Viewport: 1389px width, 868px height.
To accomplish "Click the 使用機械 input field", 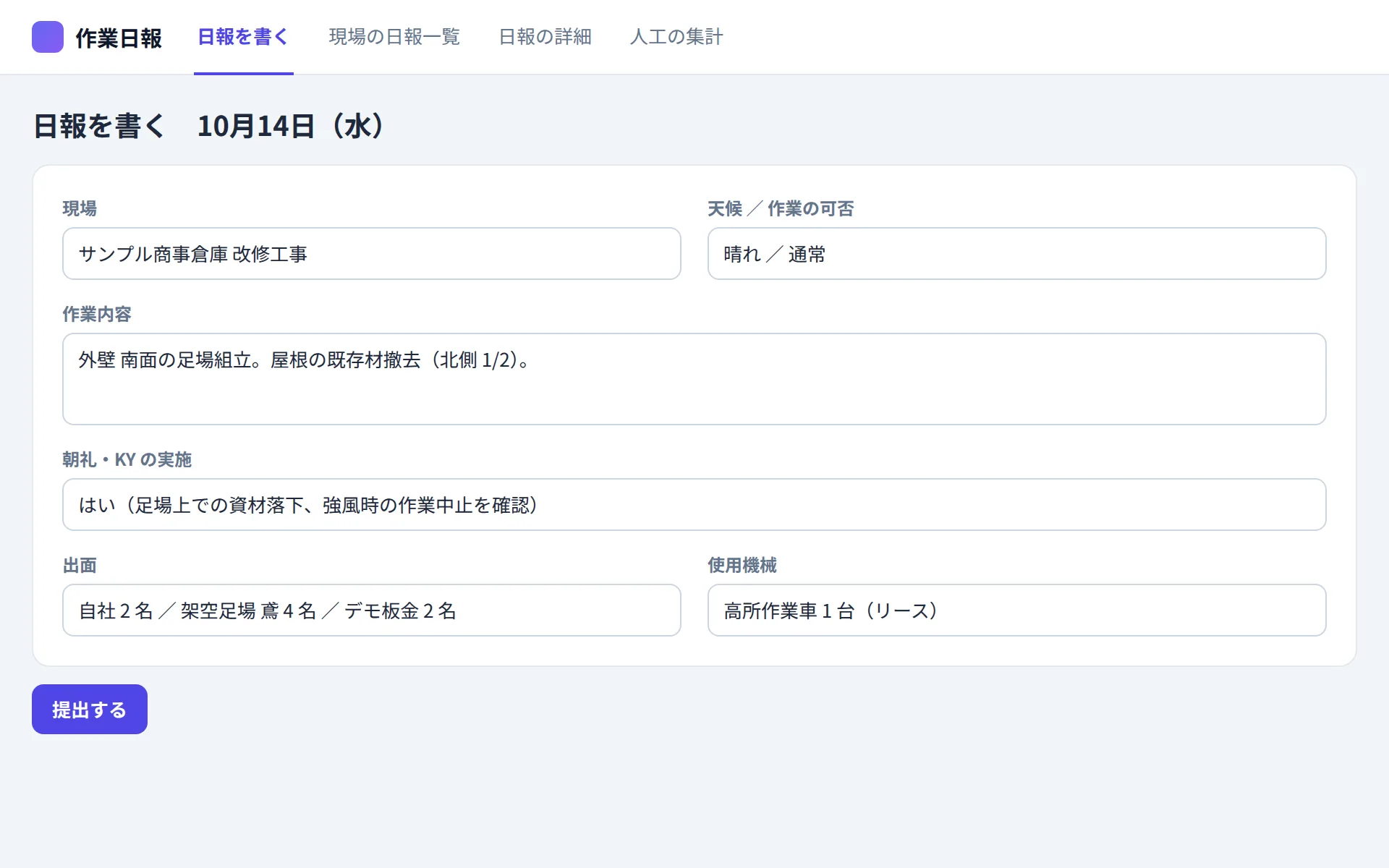I will point(1016,610).
